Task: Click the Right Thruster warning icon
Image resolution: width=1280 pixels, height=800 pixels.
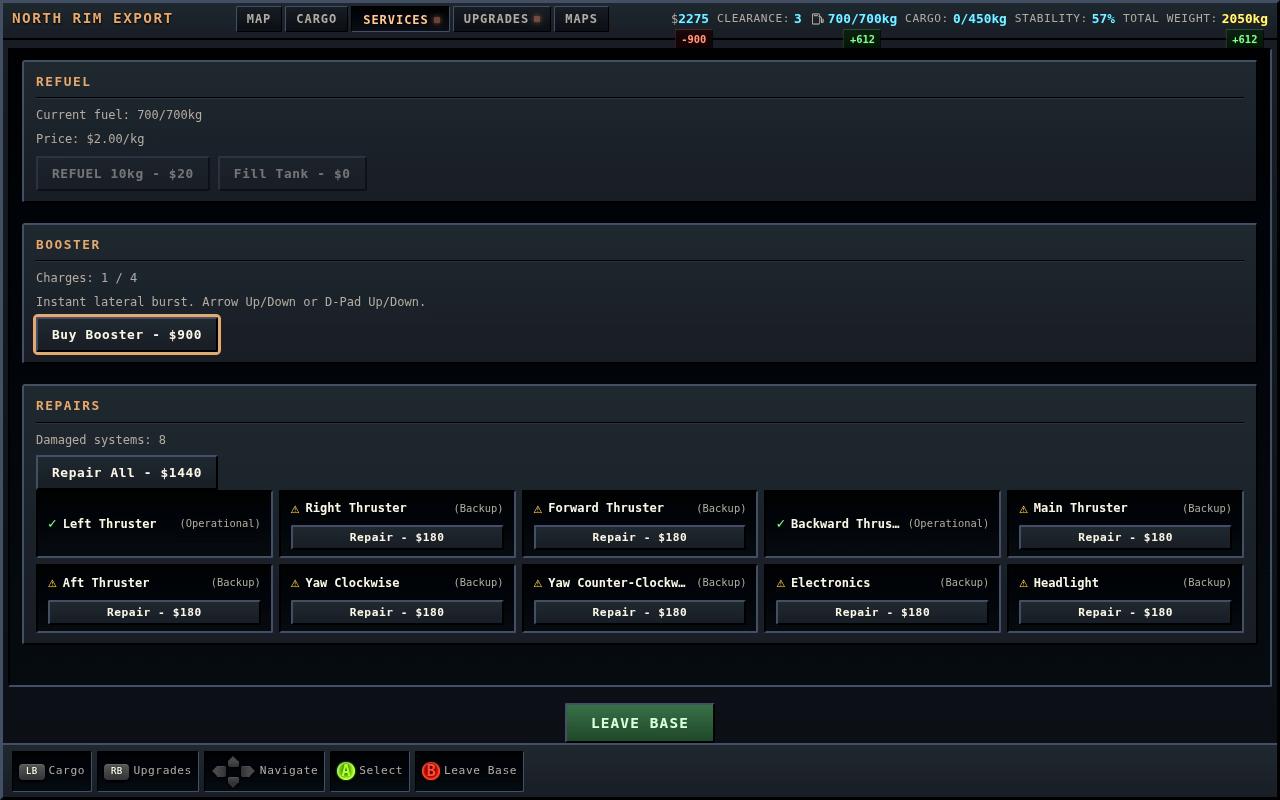Action: click(295, 509)
